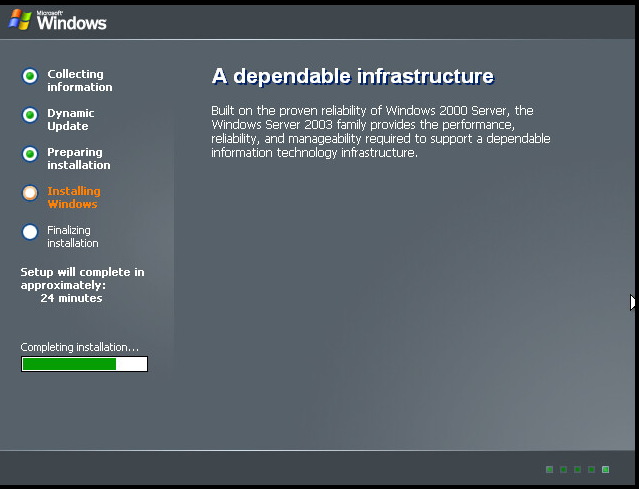The width and height of the screenshot is (639, 489).
Task: Click the Windows wordmark in the header
Action: pos(72,21)
